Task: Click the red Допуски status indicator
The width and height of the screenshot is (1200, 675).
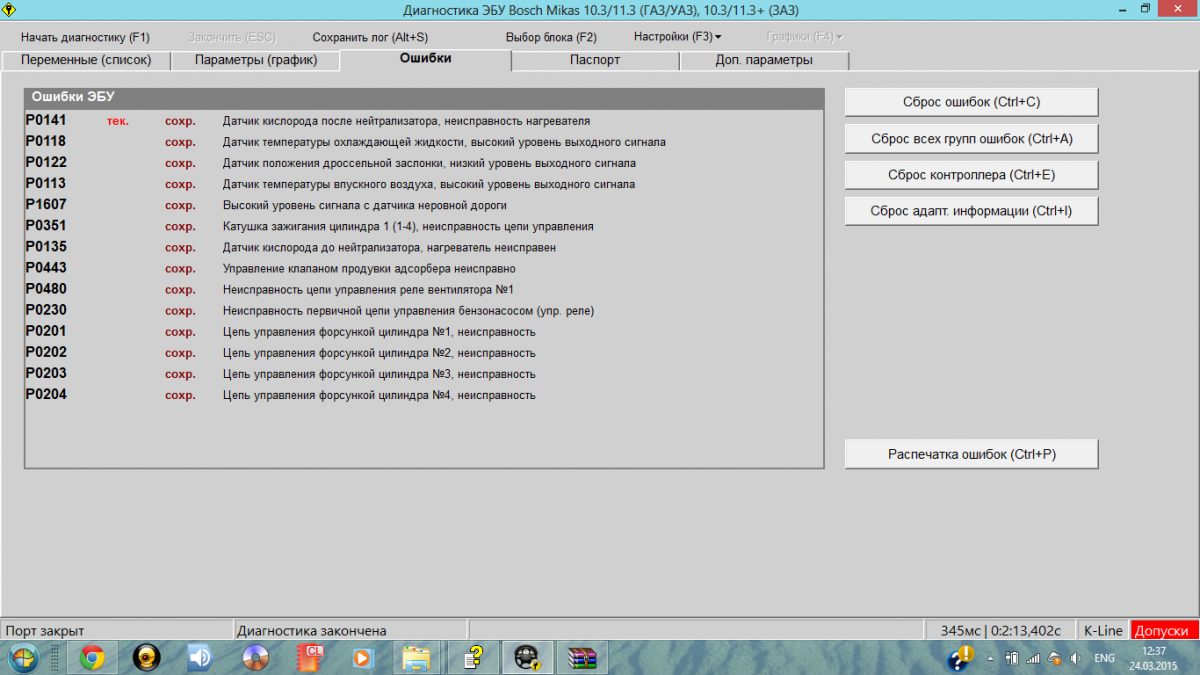Action: (1164, 631)
